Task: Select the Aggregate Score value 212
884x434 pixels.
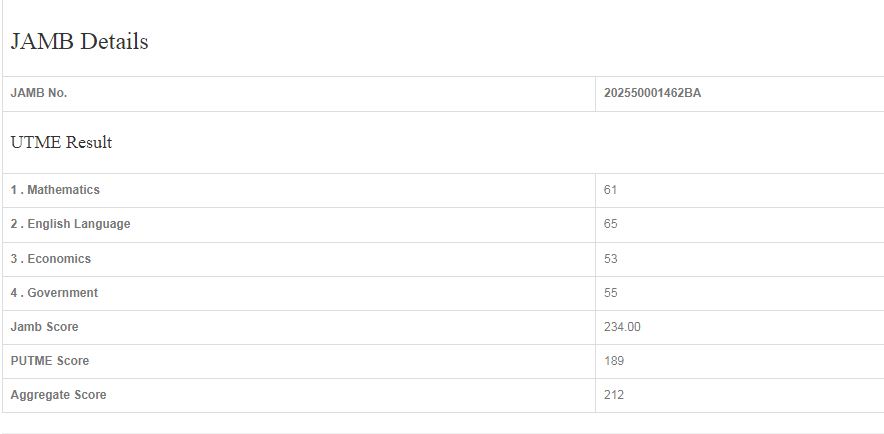Action: [613, 395]
